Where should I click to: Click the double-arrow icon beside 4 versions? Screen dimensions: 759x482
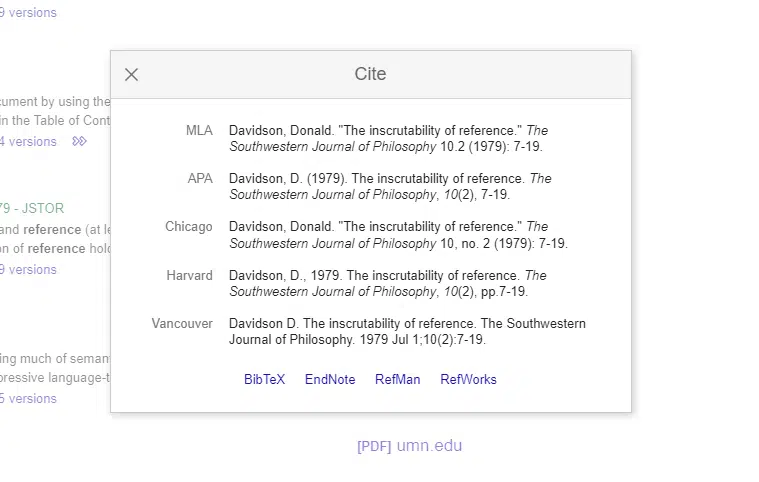tap(79, 141)
